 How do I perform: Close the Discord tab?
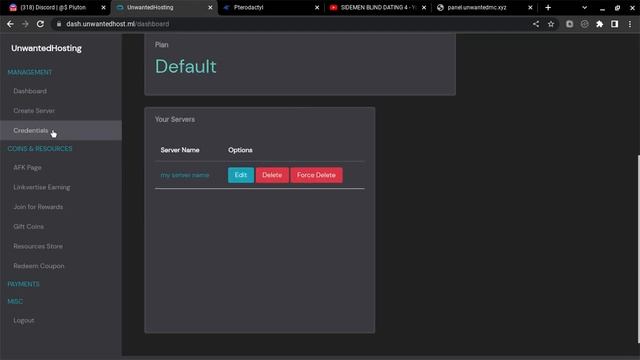pos(103,7)
